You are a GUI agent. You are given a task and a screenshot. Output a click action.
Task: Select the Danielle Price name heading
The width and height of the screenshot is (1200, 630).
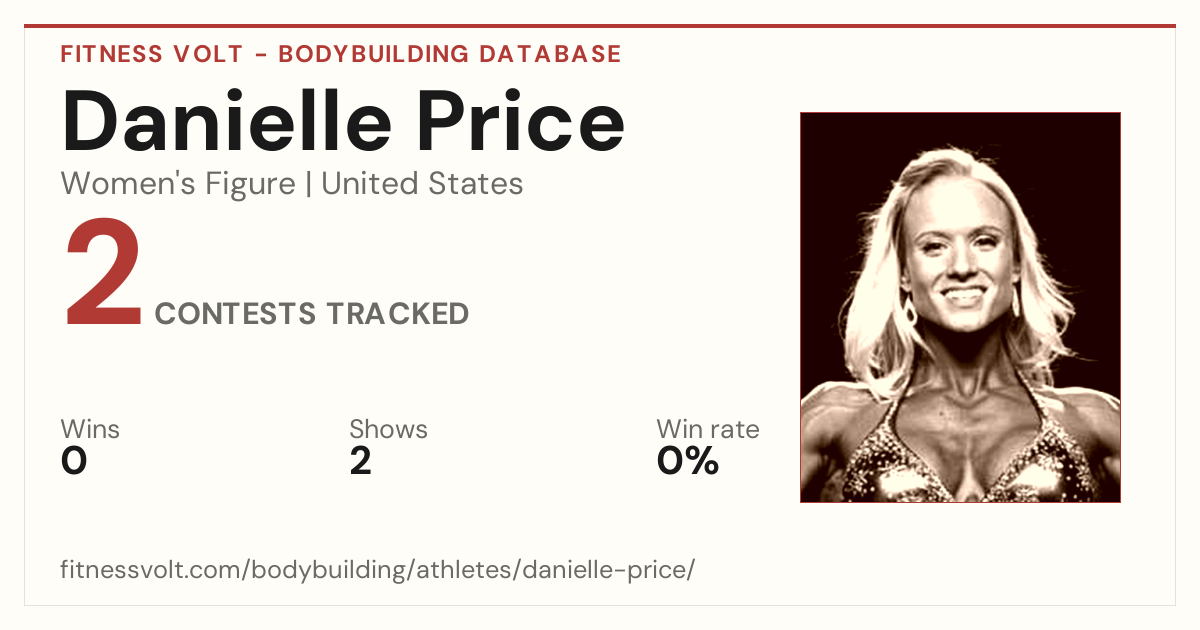point(343,123)
